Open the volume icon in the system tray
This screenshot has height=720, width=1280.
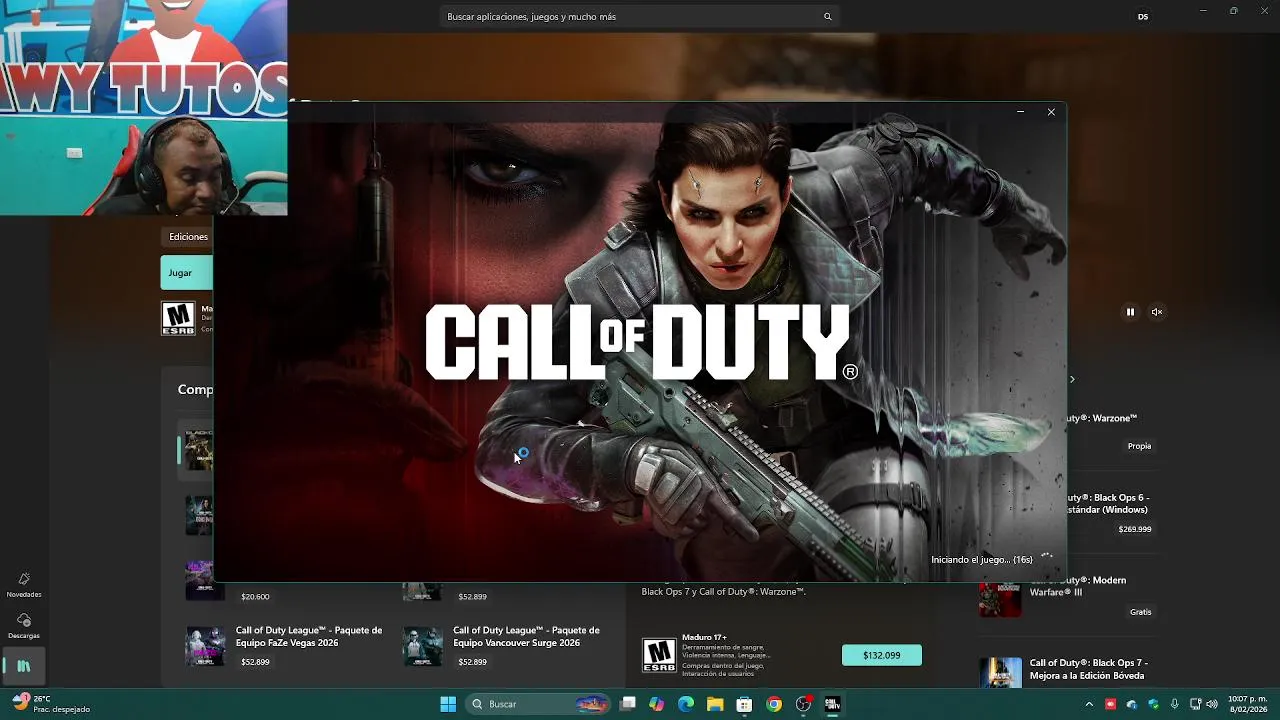[x=1211, y=704]
